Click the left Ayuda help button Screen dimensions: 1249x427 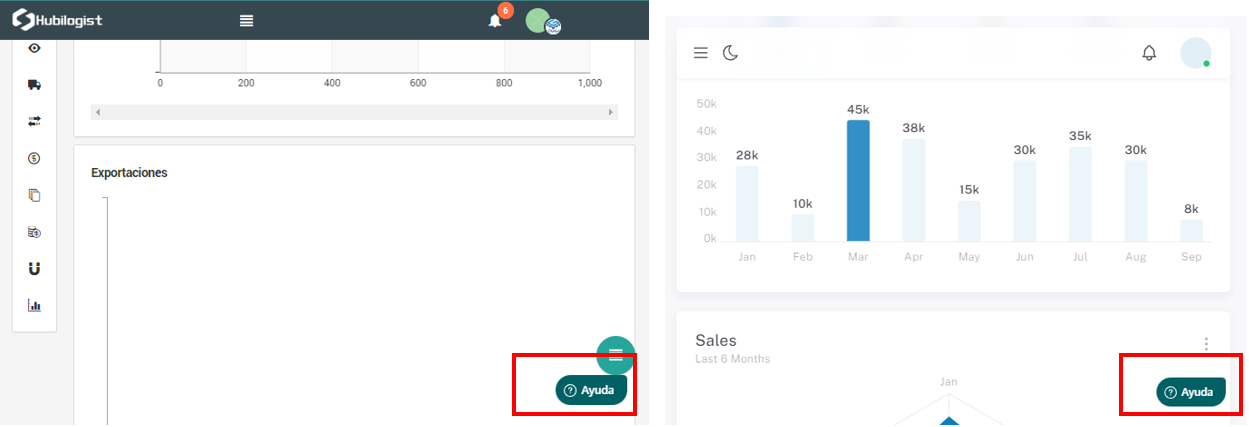pos(591,390)
